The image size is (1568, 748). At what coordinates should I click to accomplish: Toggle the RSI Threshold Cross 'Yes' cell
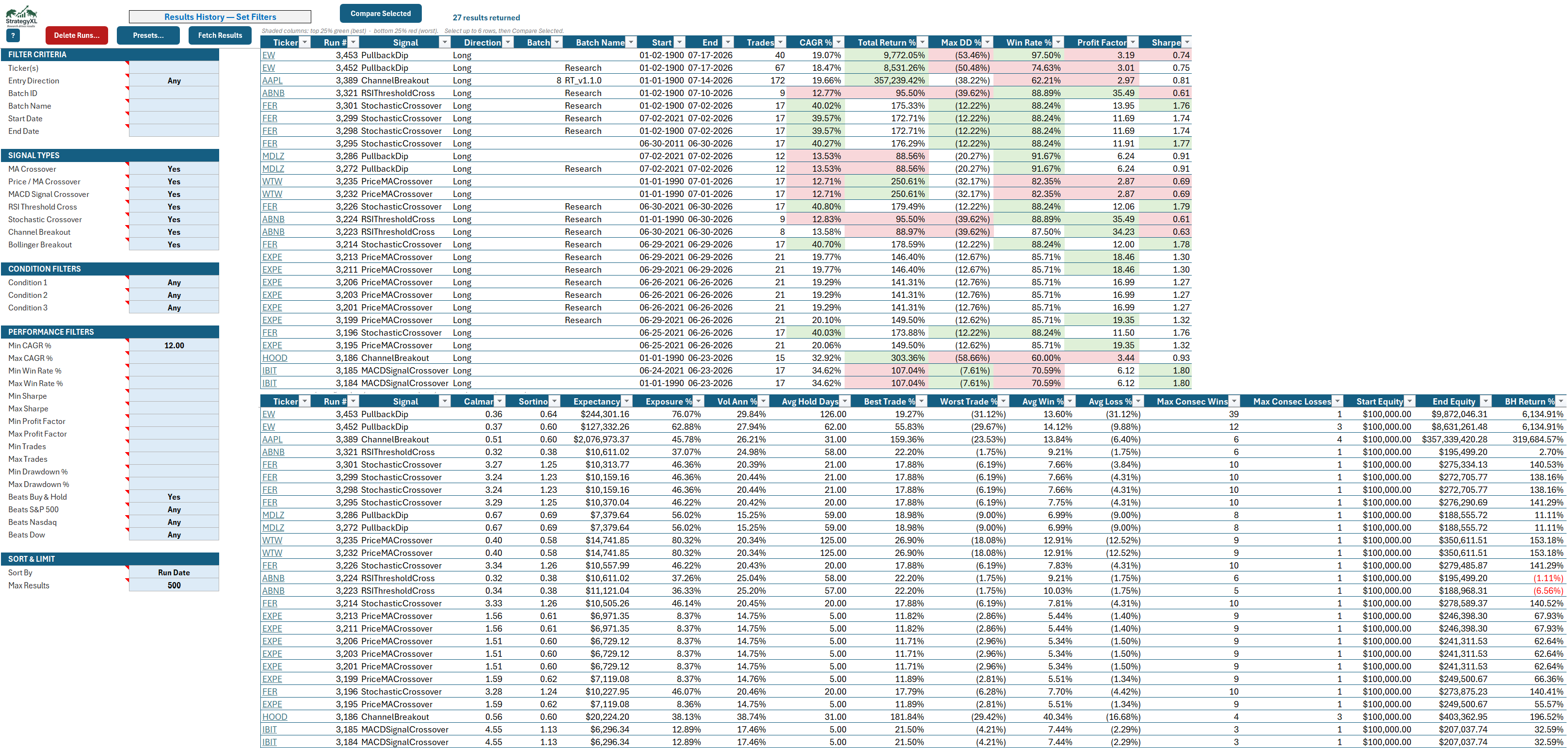(174, 207)
